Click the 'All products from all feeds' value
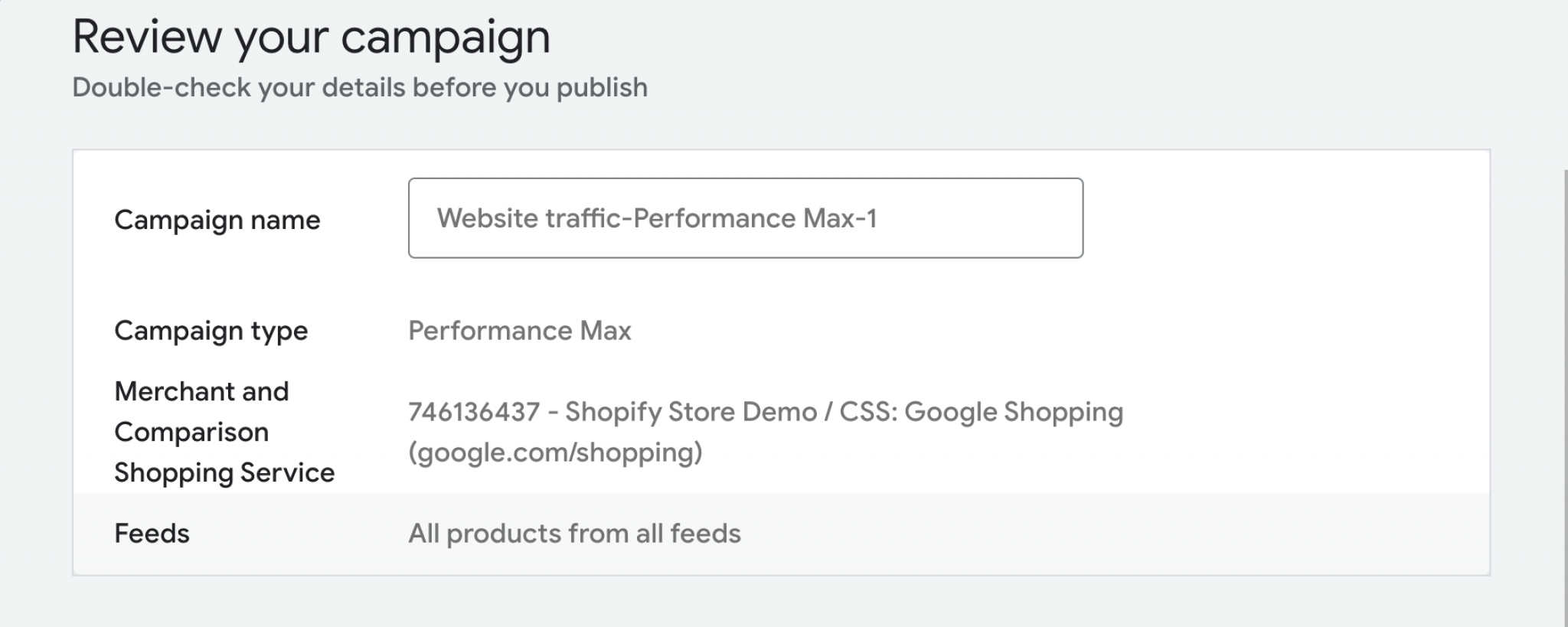 click(x=574, y=534)
